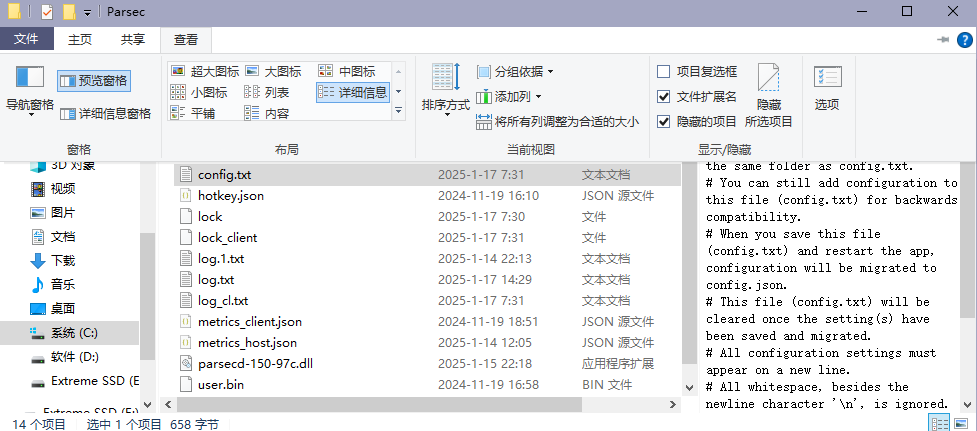
Task: Select the user.bin file
Action: (x=427, y=385)
